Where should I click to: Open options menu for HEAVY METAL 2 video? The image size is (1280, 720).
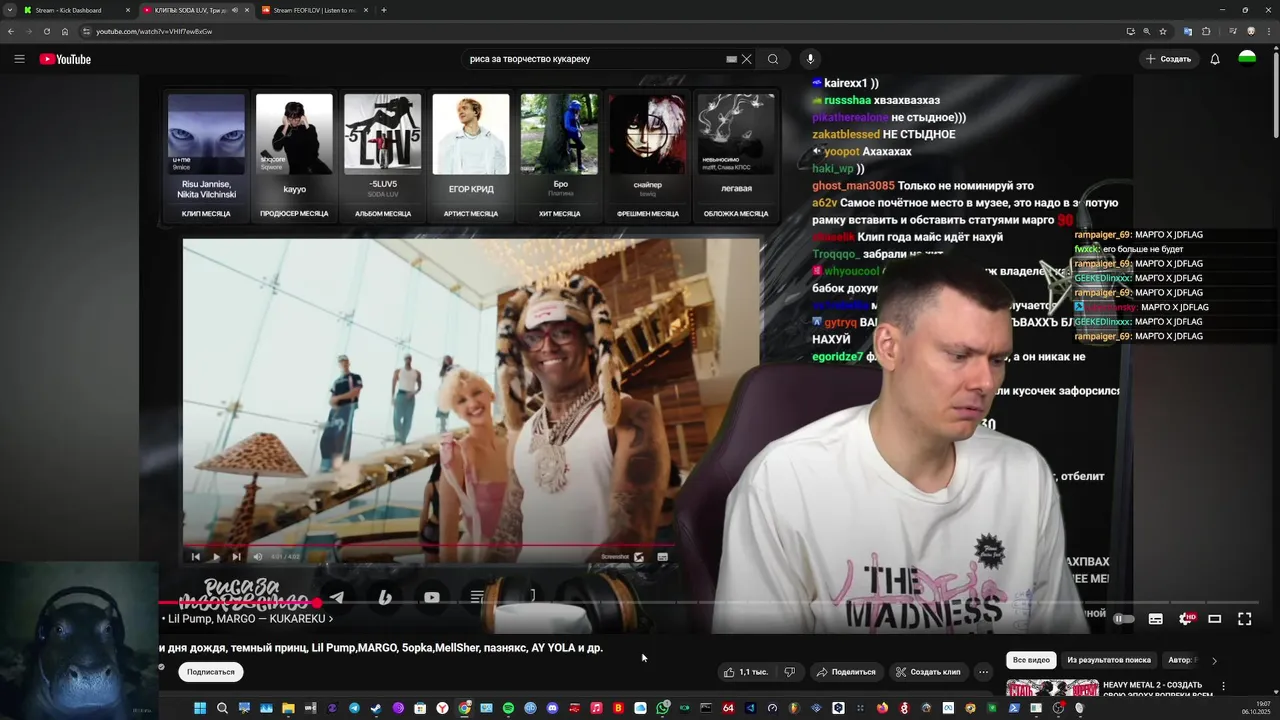pyautogui.click(x=1223, y=686)
